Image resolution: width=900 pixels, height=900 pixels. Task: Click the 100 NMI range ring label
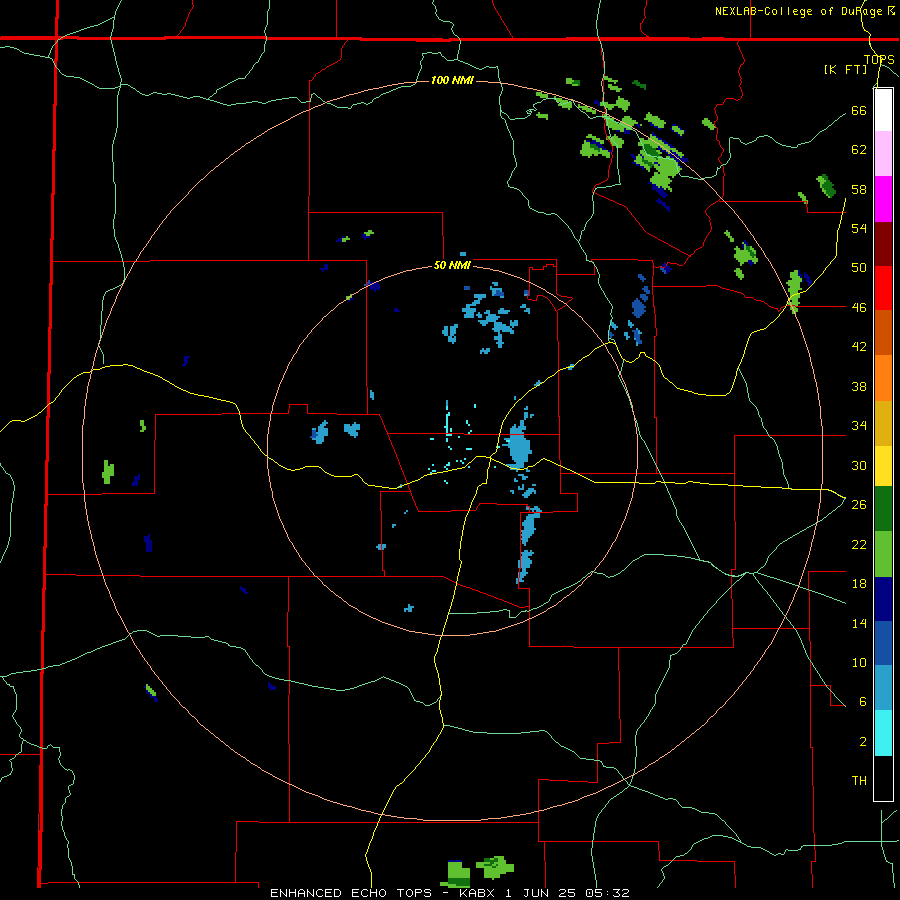click(452, 80)
